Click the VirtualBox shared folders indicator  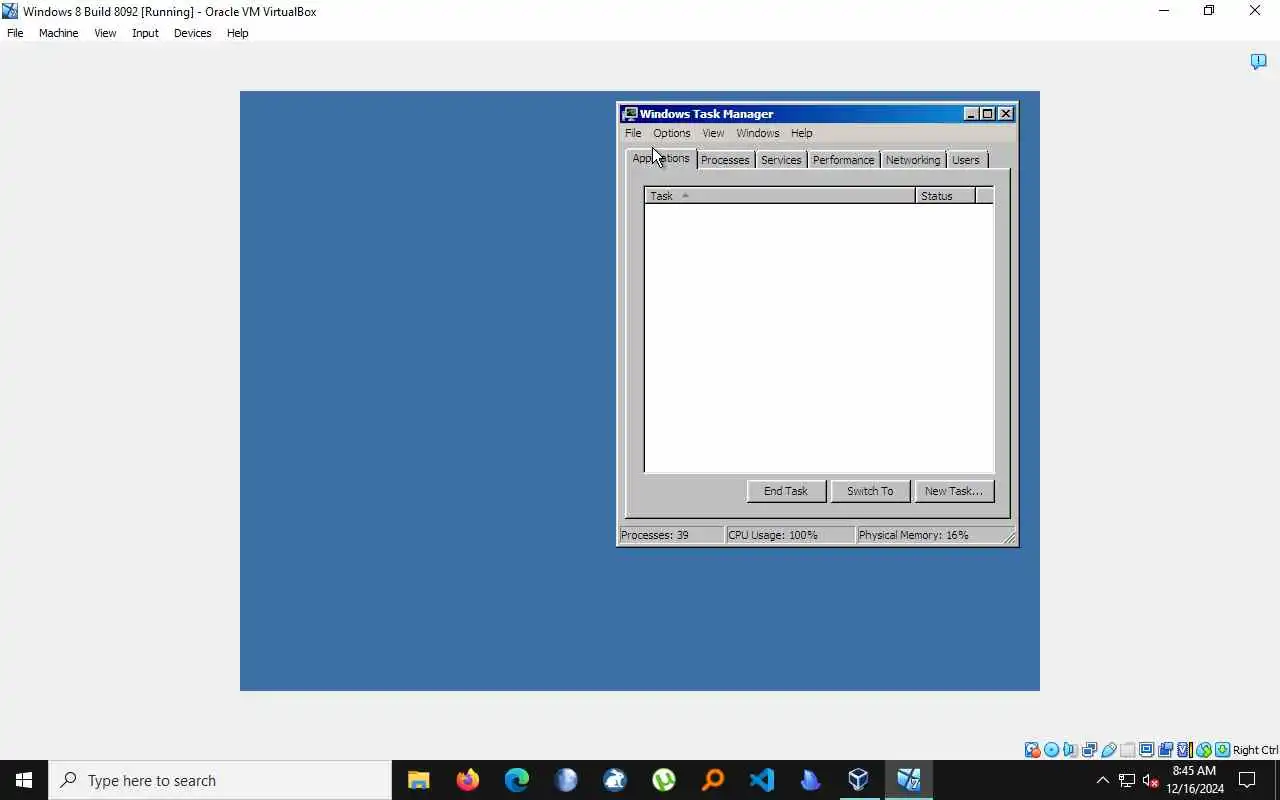click(1127, 750)
